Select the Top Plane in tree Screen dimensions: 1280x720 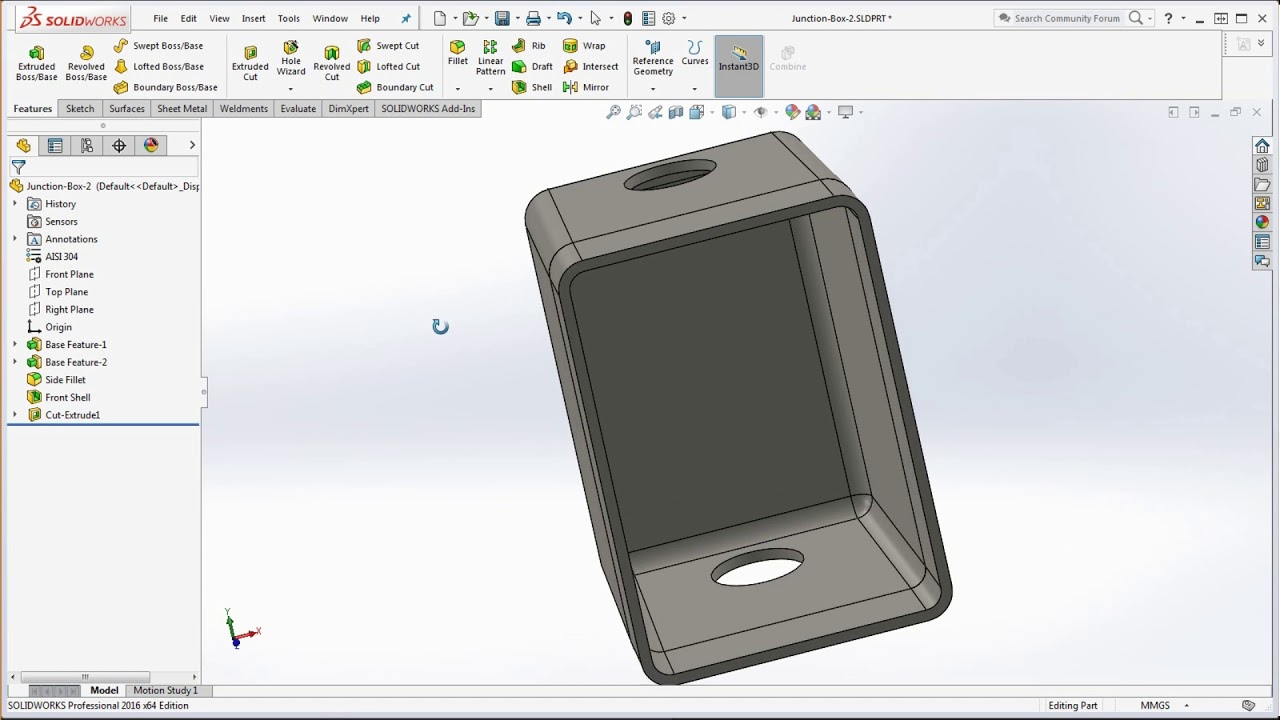click(58, 291)
